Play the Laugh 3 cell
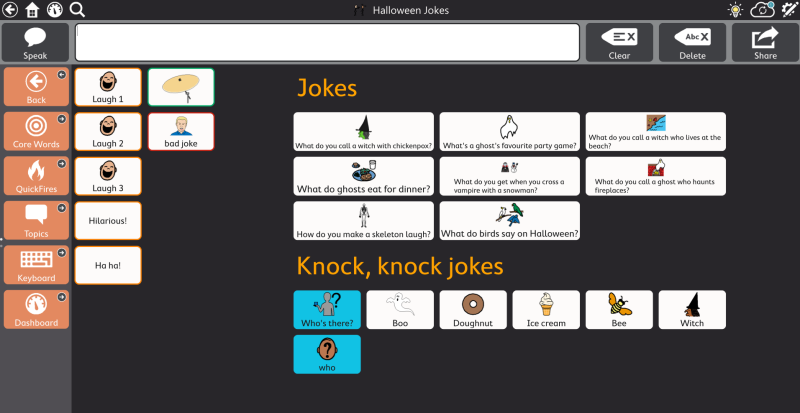This screenshot has height=413, width=800. (x=108, y=176)
